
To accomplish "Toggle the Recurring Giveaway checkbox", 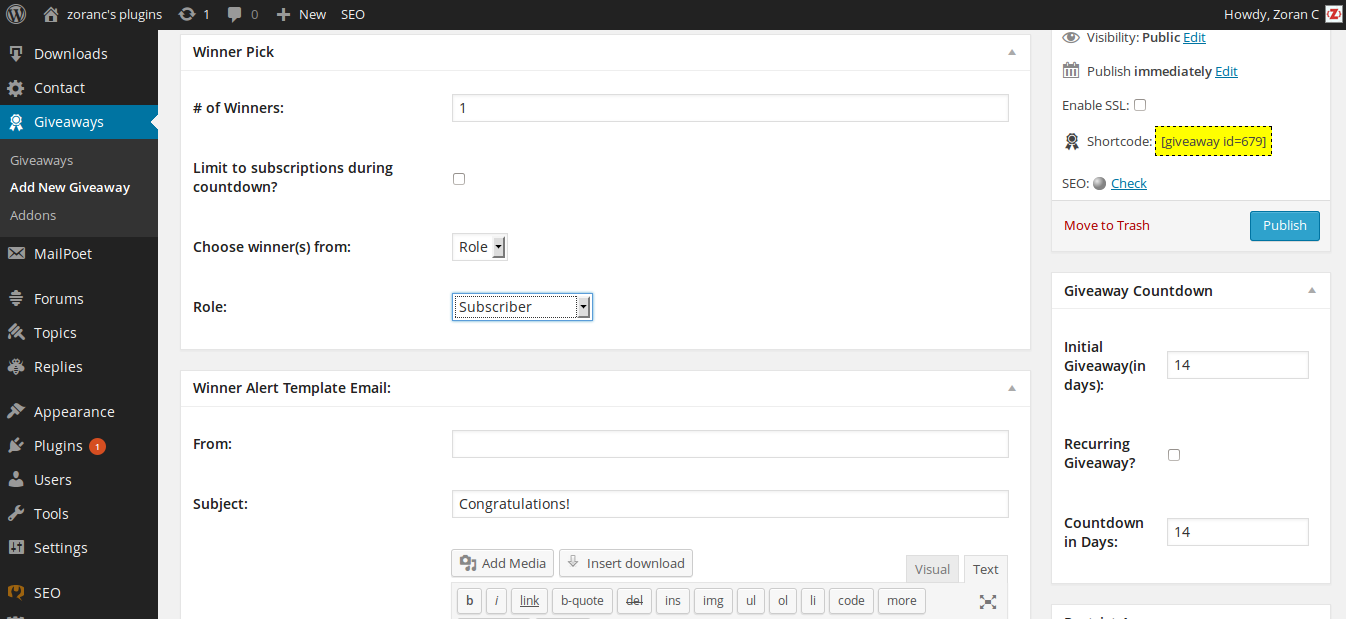I will 1174,454.
